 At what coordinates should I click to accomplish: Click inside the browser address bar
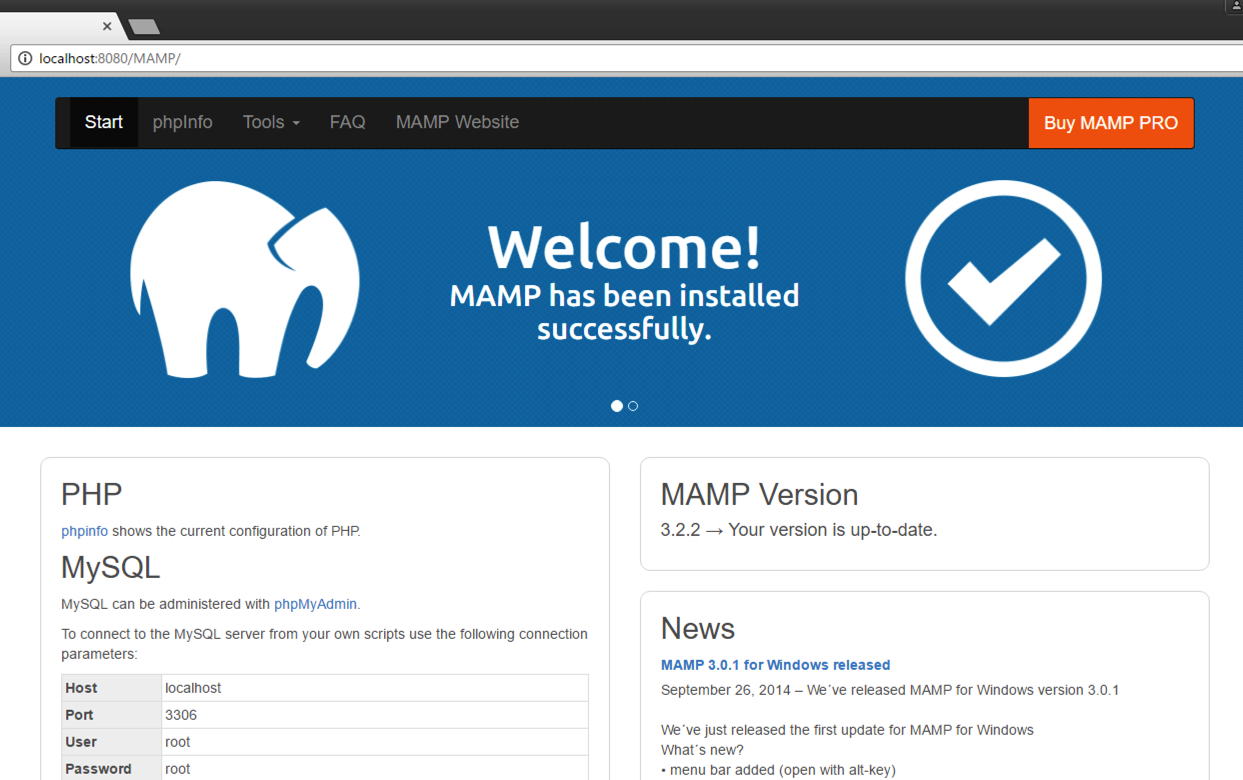click(300, 58)
